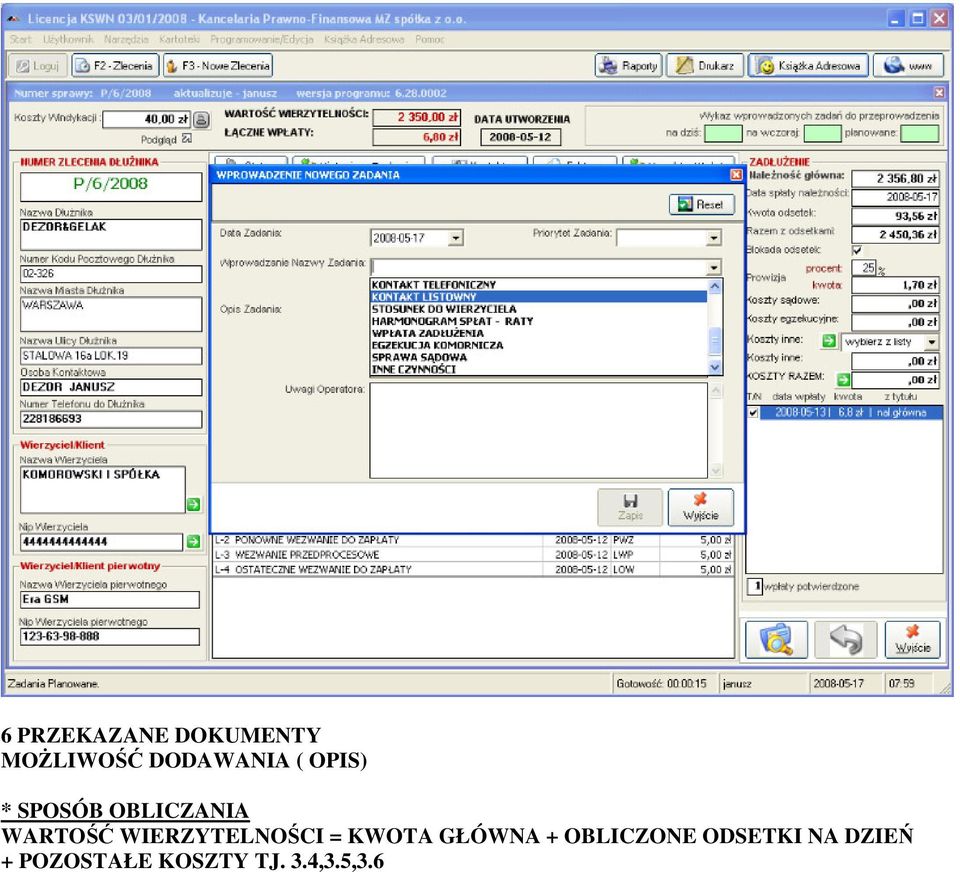Click the 'na dziś' green field
Screen dimensions: 960x872
[723, 133]
